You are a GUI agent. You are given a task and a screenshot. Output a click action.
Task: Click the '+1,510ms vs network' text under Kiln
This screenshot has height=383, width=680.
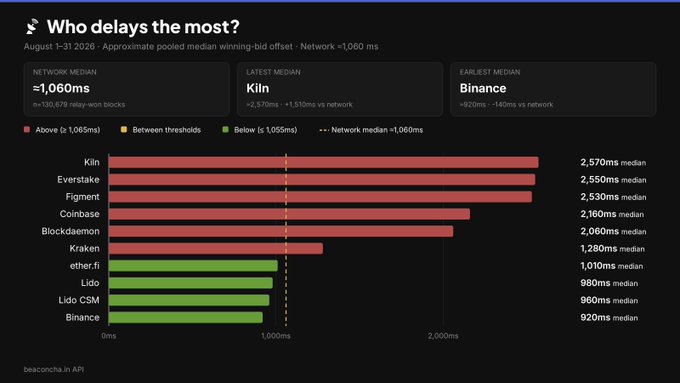pos(318,105)
